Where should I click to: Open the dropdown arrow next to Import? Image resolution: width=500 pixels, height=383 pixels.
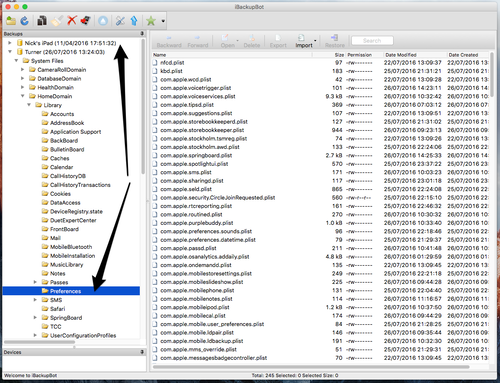[x=315, y=41]
